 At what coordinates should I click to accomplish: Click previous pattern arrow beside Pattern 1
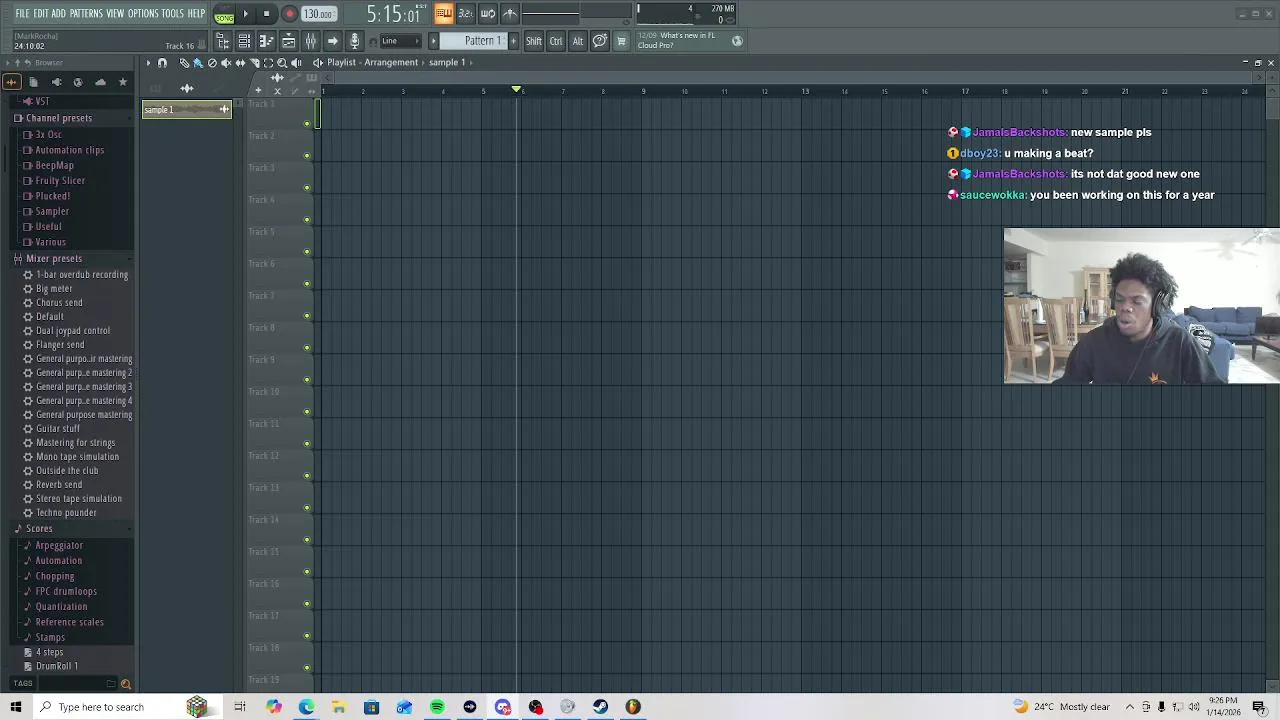[x=433, y=41]
